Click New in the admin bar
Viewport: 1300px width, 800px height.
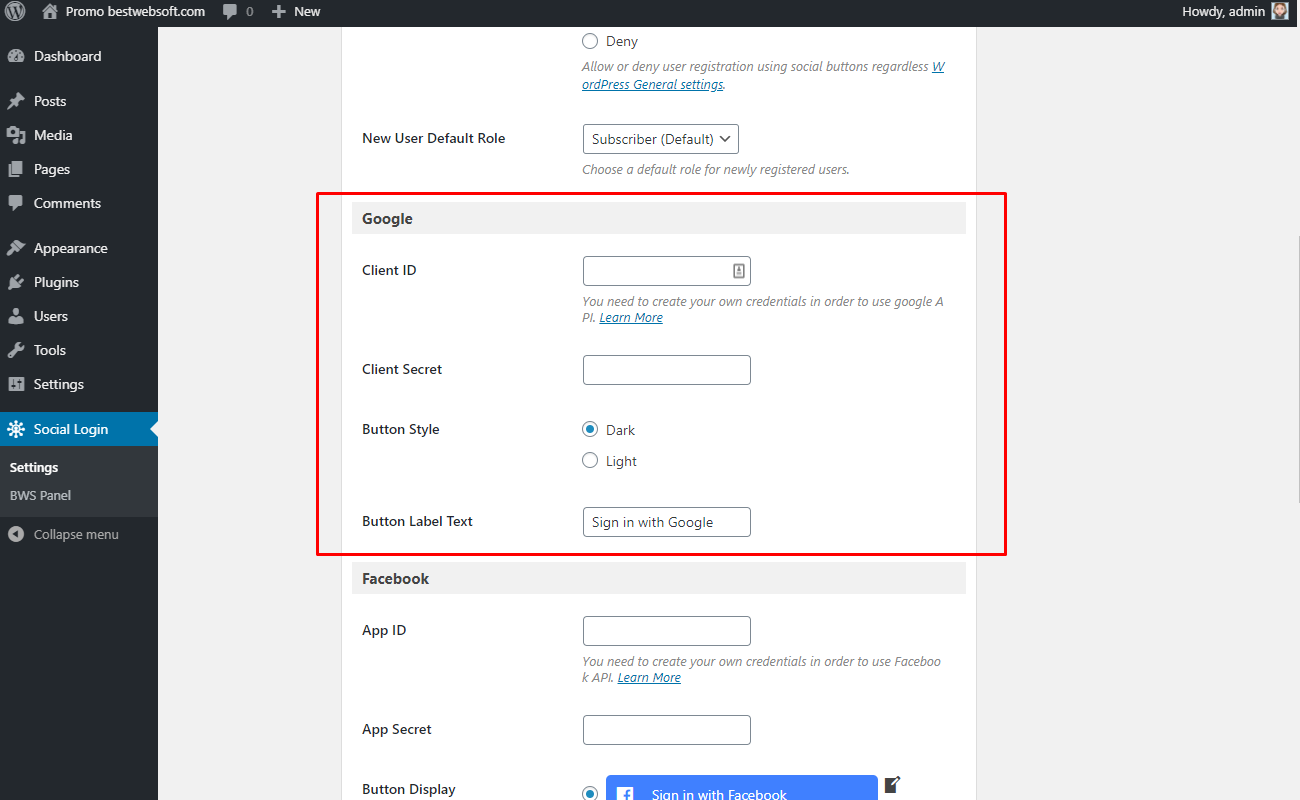coord(307,12)
